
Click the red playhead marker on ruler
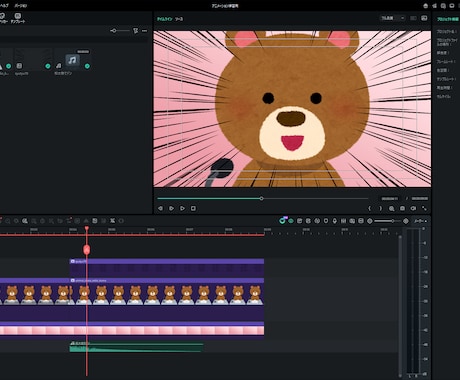(x=87, y=229)
